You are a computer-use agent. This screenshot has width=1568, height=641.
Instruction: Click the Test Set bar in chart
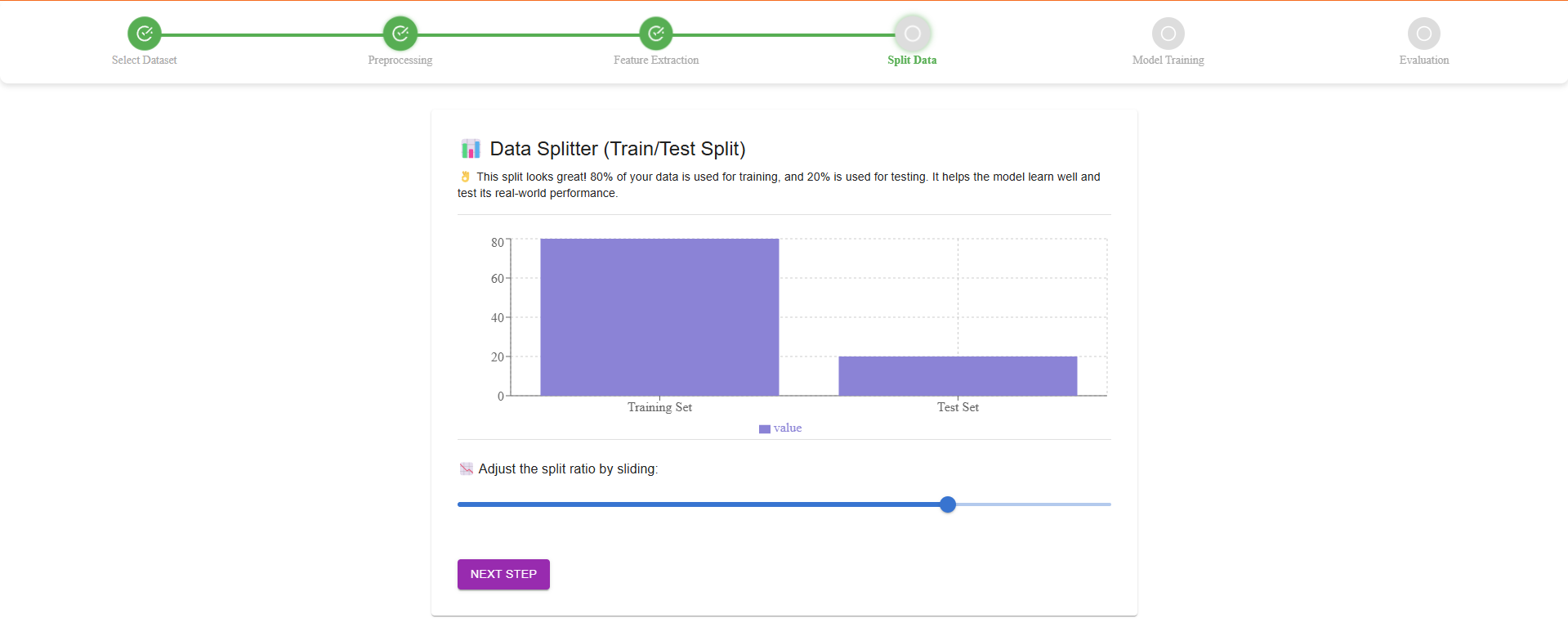coord(958,376)
